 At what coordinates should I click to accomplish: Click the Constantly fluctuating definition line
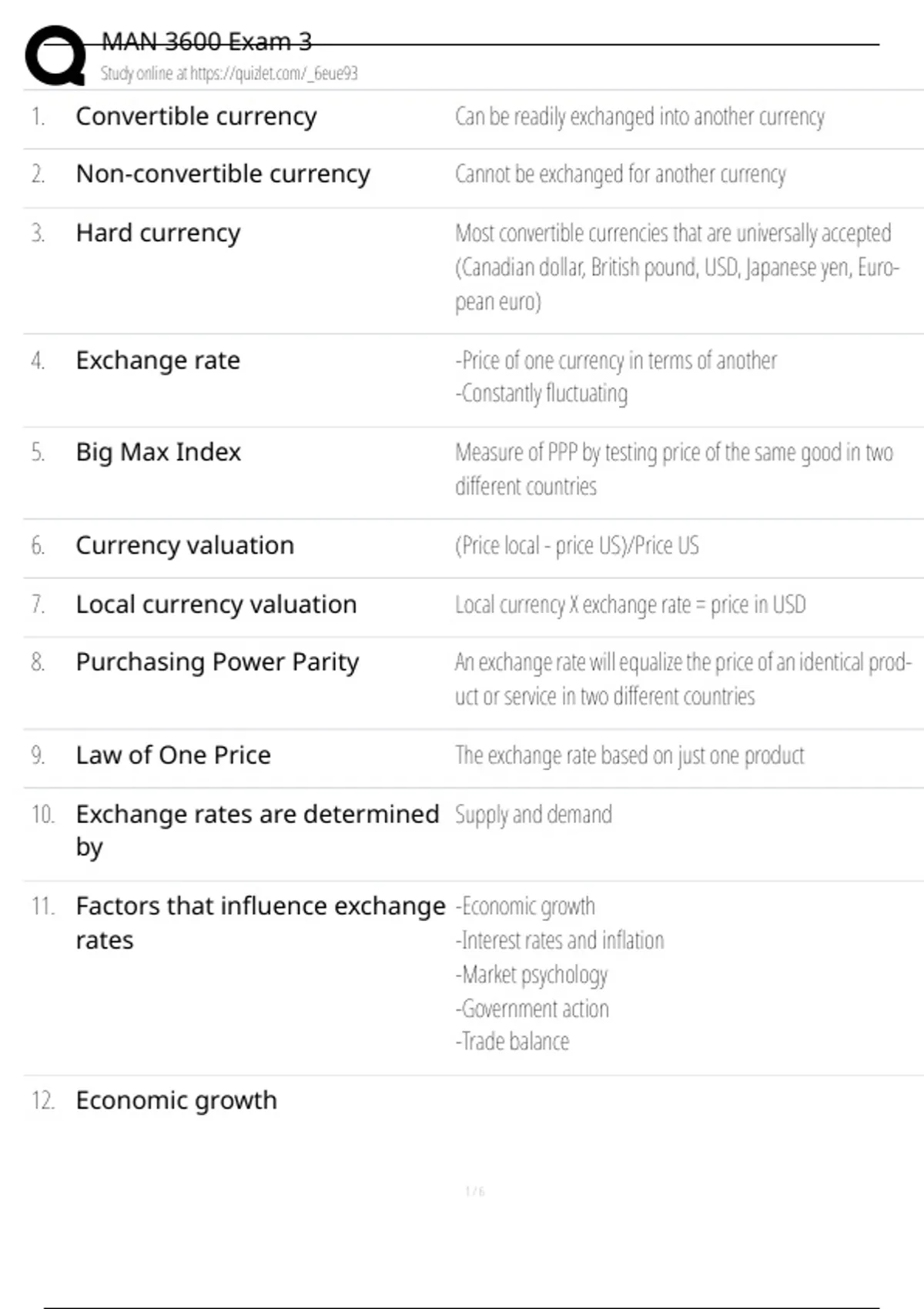coord(541,393)
